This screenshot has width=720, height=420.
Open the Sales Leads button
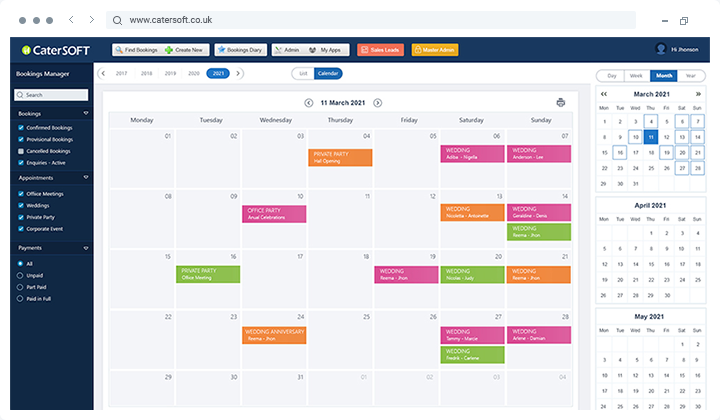click(x=381, y=49)
